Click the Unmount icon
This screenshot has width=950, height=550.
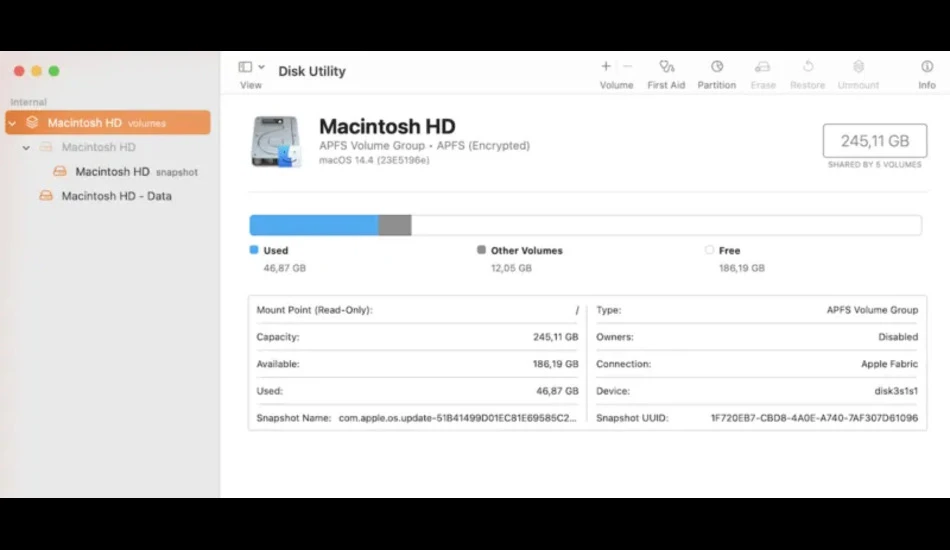pos(858,66)
